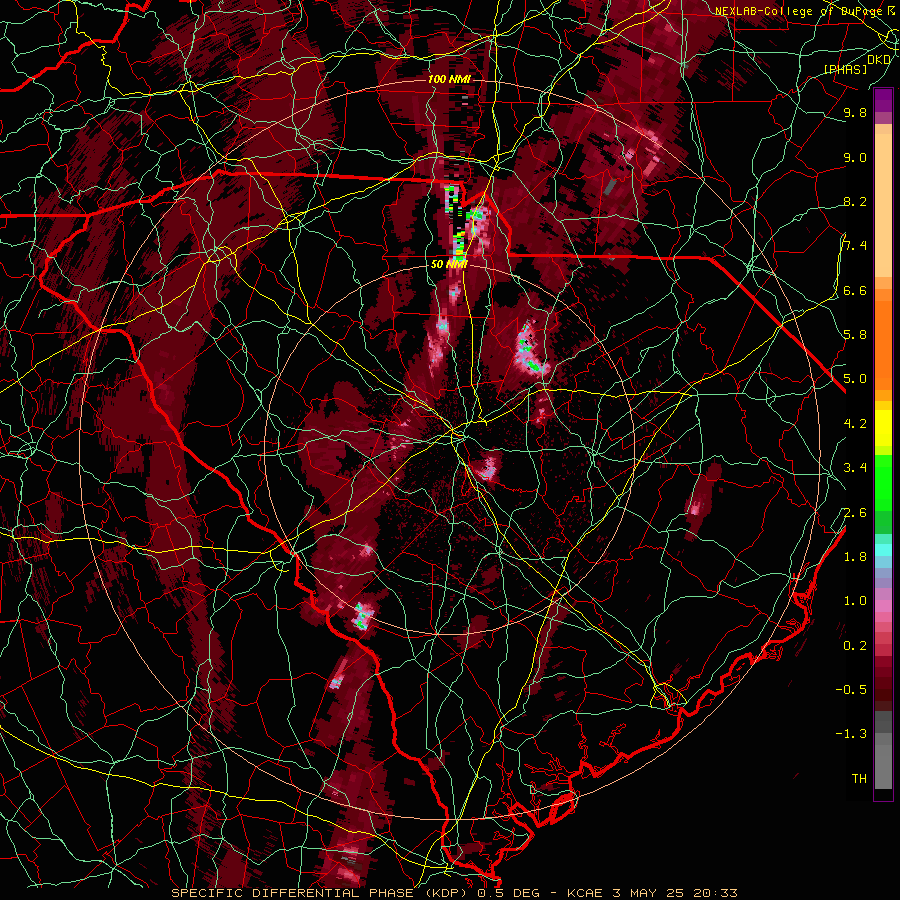
Task: Pick the bright green band near 3.4
Action: [x=883, y=482]
